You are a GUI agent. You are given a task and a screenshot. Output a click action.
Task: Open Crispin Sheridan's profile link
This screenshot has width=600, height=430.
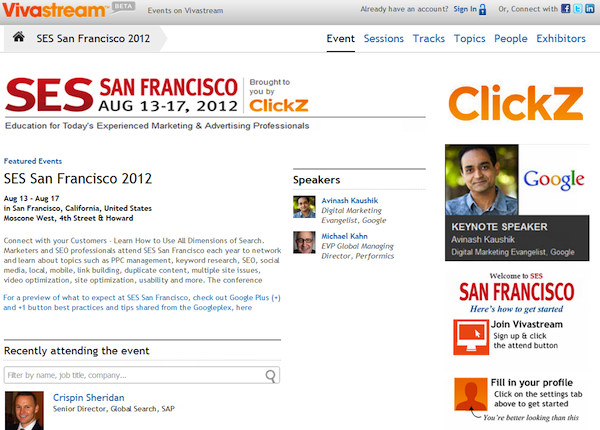(x=88, y=397)
